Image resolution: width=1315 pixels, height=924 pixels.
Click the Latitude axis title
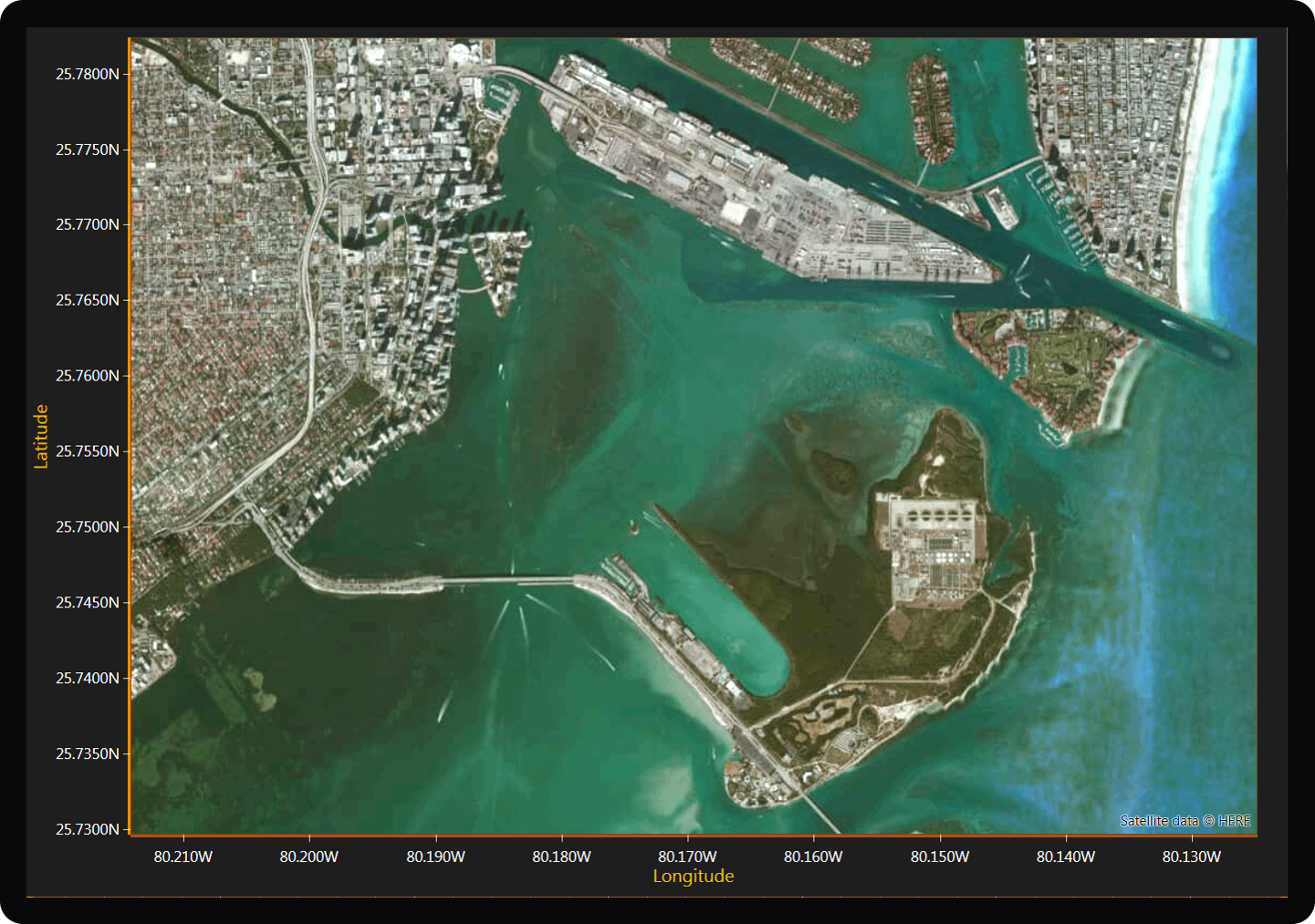coord(41,436)
